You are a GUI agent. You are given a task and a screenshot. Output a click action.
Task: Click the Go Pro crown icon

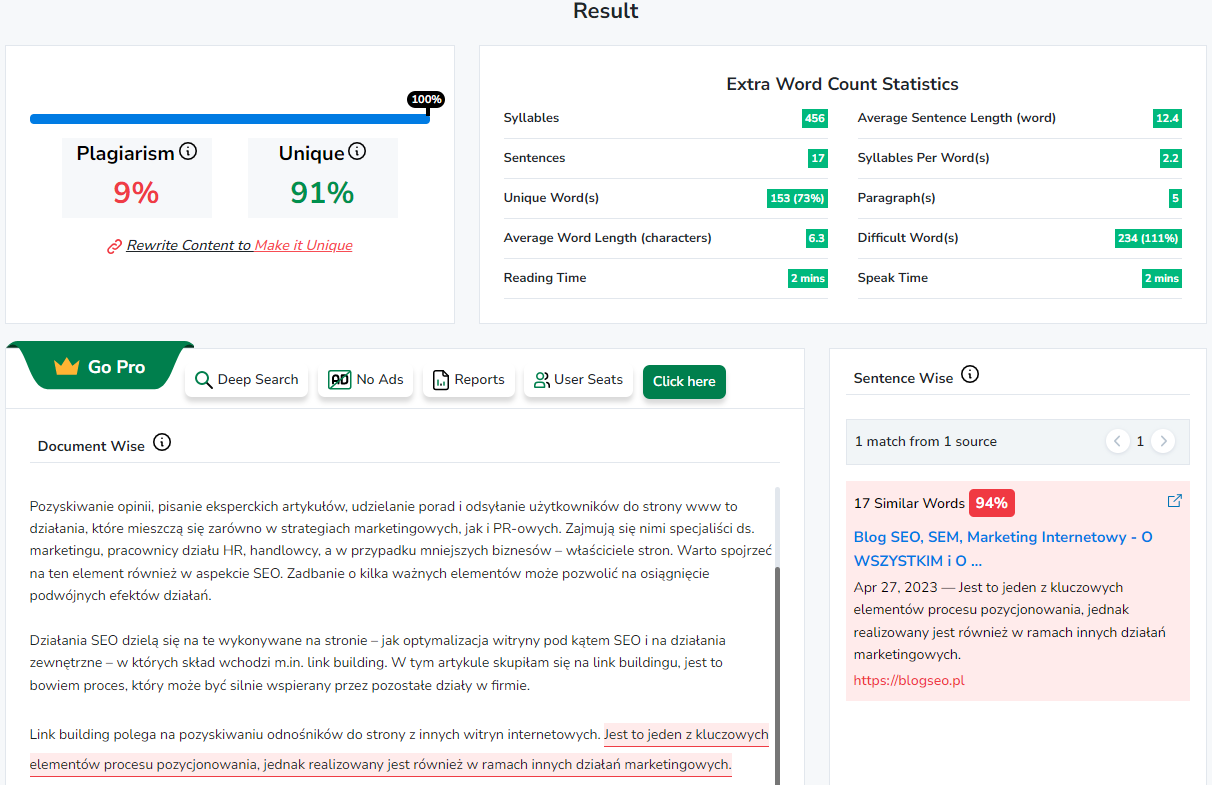(67, 367)
